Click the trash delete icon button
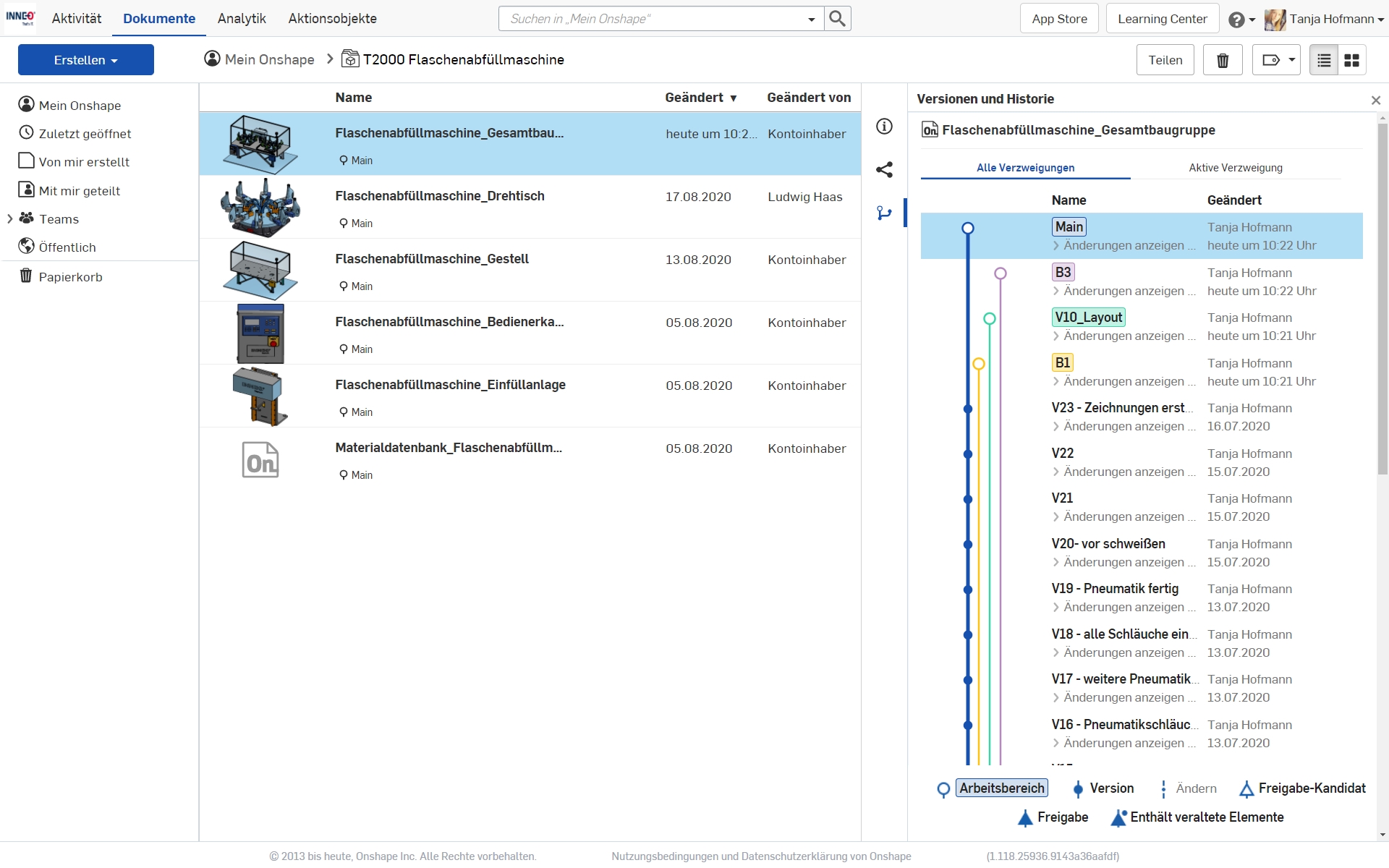 click(x=1222, y=60)
